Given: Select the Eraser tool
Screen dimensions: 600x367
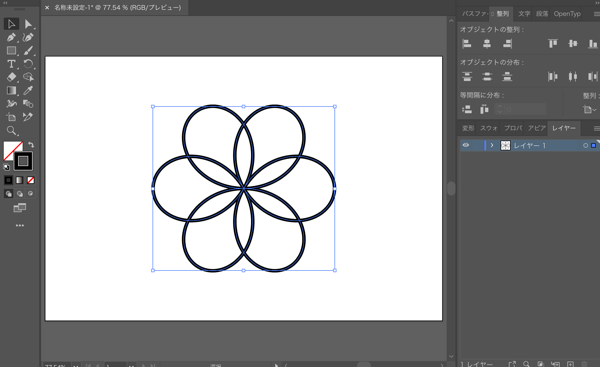Looking at the screenshot, I should (11, 77).
